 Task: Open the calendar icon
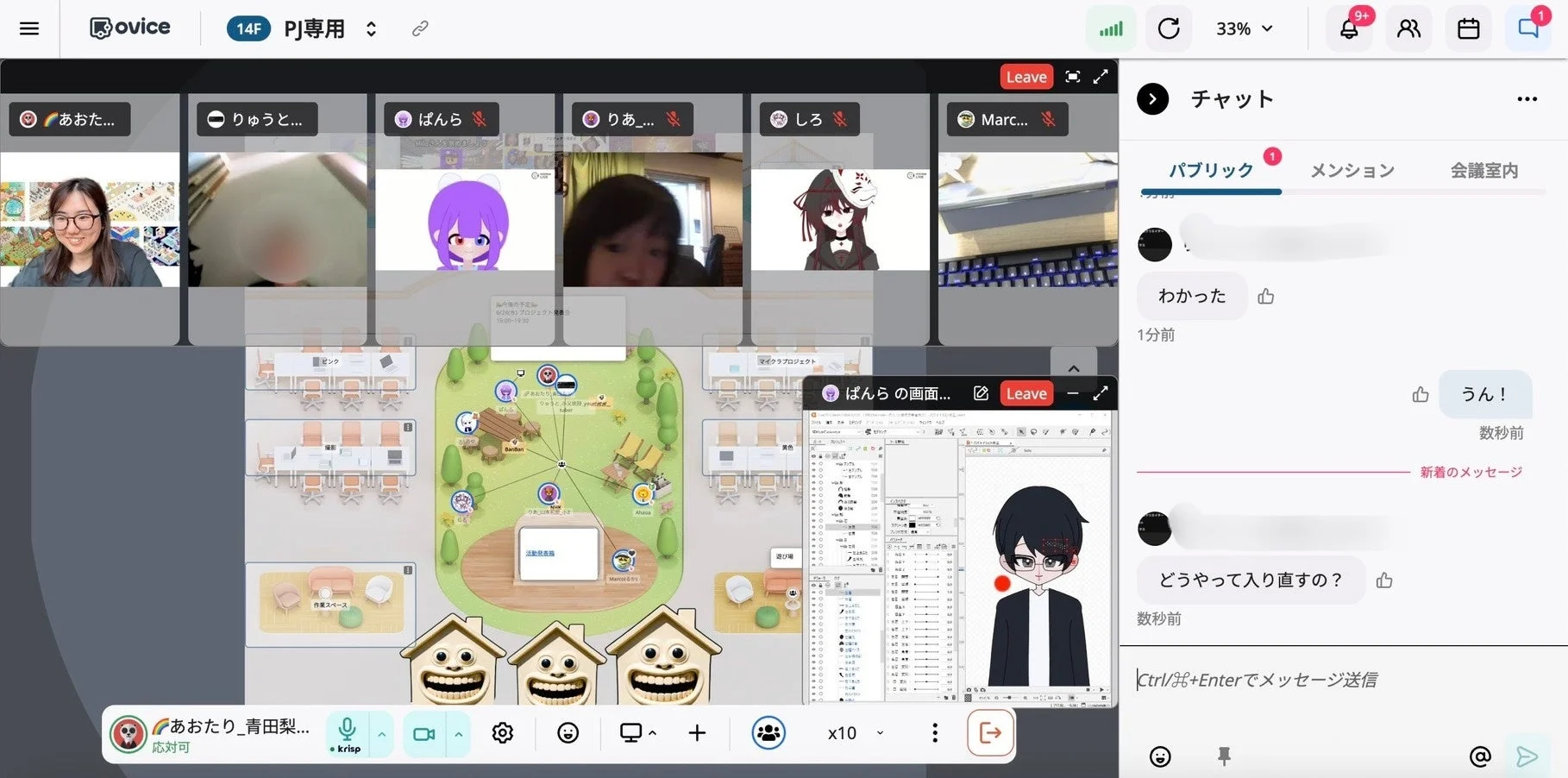coord(1468,28)
